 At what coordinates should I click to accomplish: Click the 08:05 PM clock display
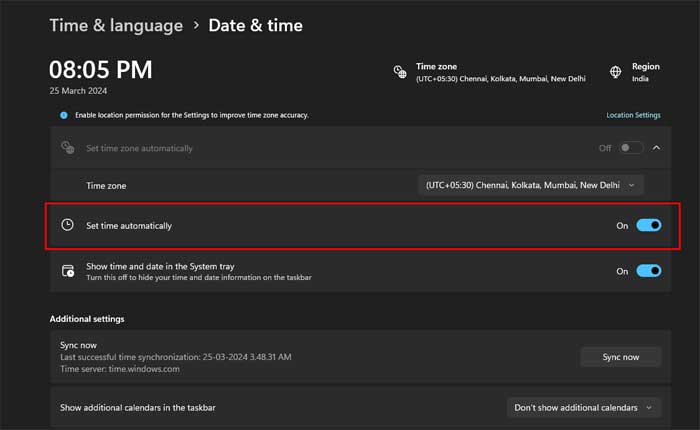point(101,69)
